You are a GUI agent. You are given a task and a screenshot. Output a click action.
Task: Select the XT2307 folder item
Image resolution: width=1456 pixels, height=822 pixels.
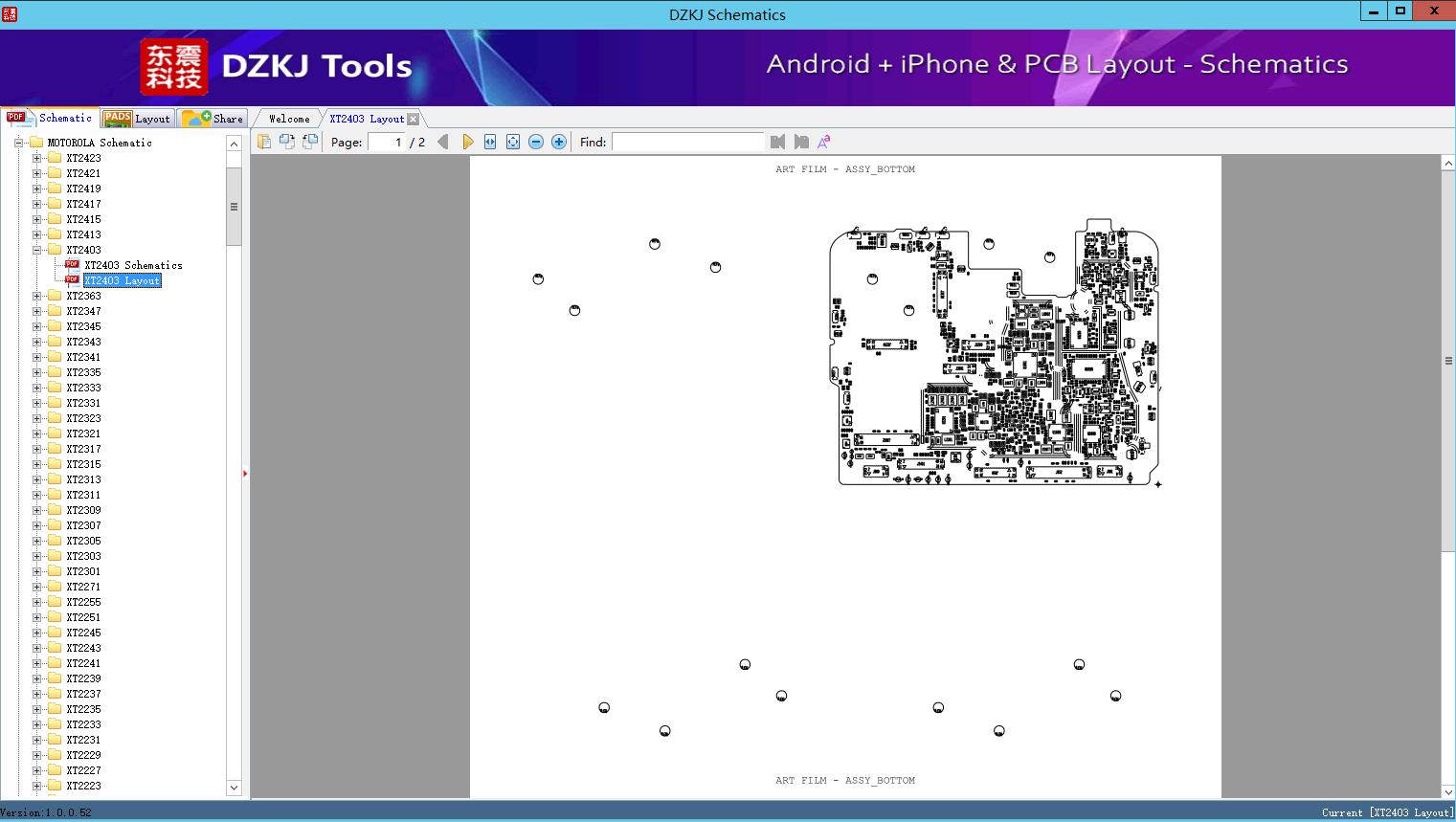pos(83,525)
